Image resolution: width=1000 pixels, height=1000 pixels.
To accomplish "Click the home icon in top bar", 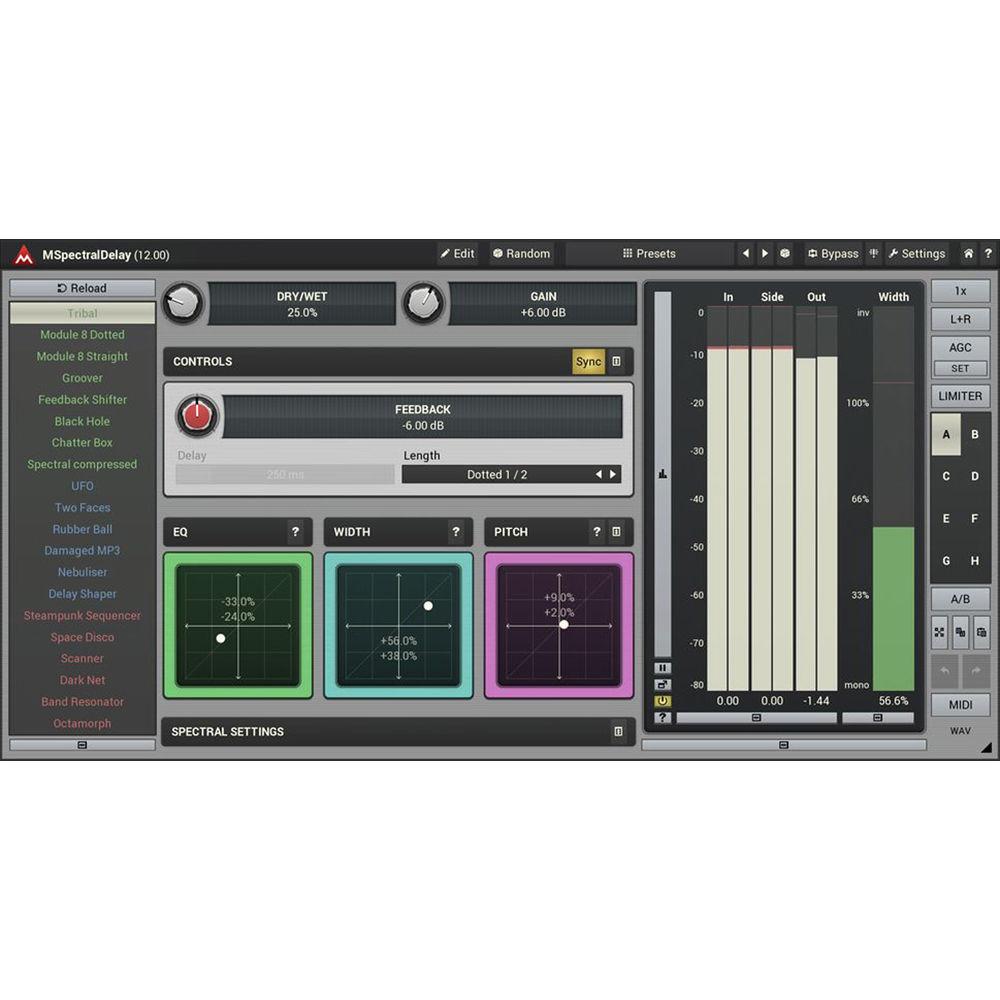I will coord(968,254).
